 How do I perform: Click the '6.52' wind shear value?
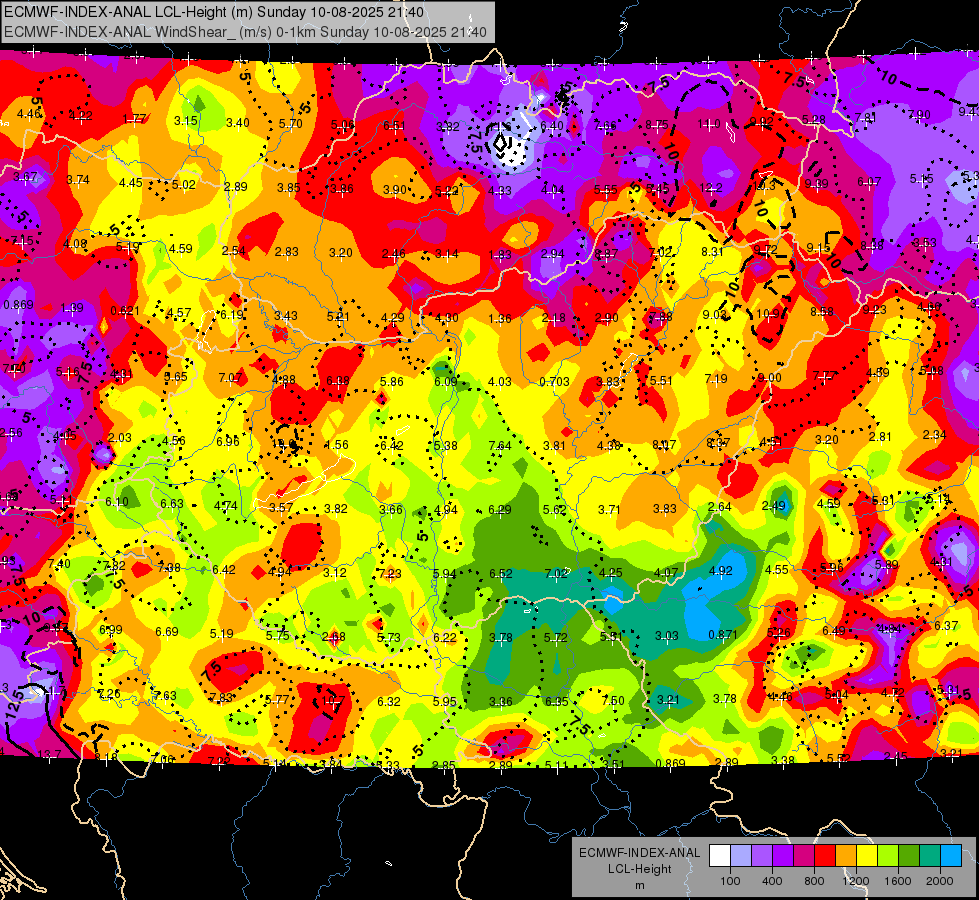pyautogui.click(x=501, y=573)
